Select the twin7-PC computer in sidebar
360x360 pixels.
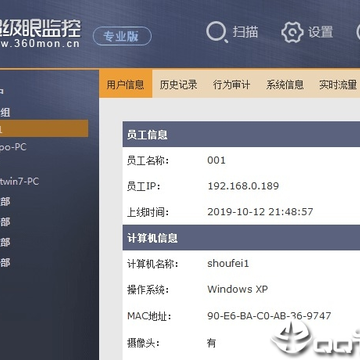(x=19, y=182)
